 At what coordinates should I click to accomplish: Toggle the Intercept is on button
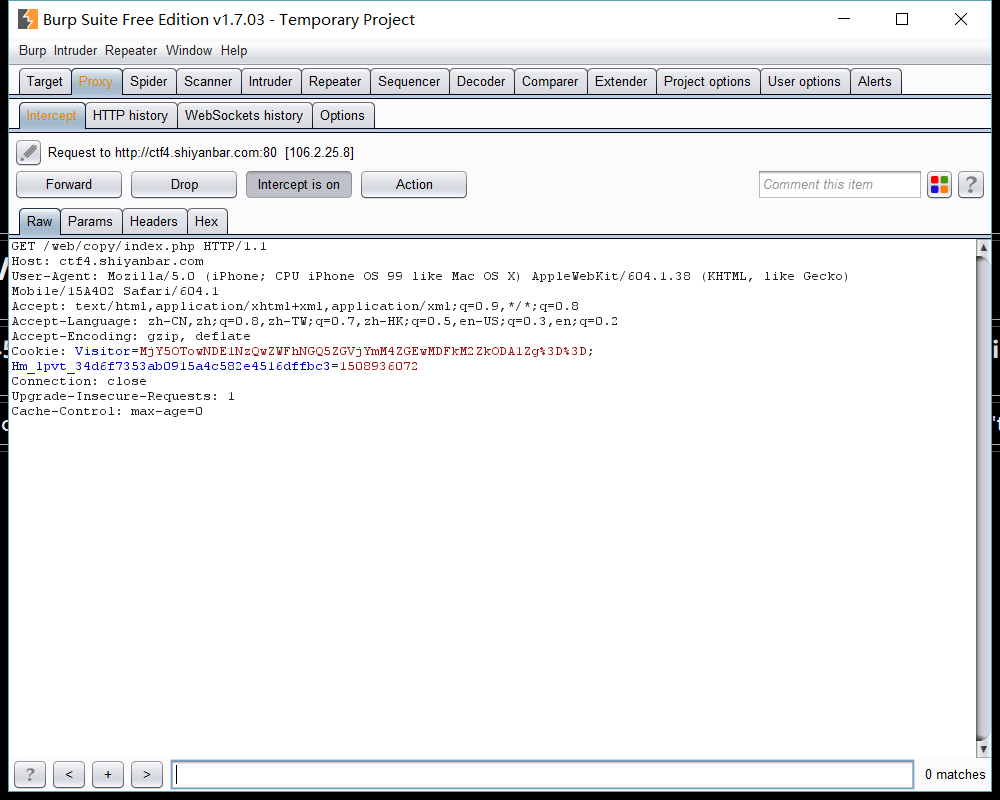pos(298,184)
